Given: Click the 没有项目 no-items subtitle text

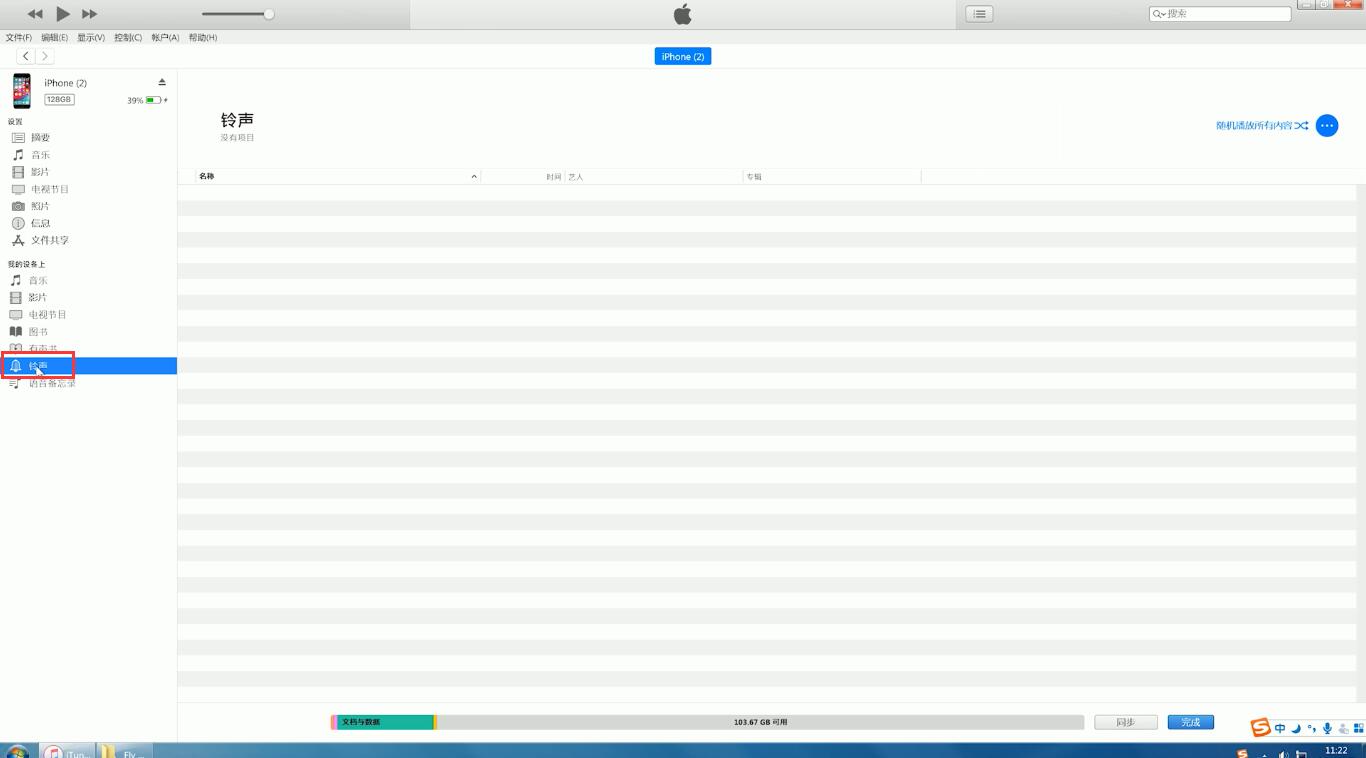Looking at the screenshot, I should 237,138.
